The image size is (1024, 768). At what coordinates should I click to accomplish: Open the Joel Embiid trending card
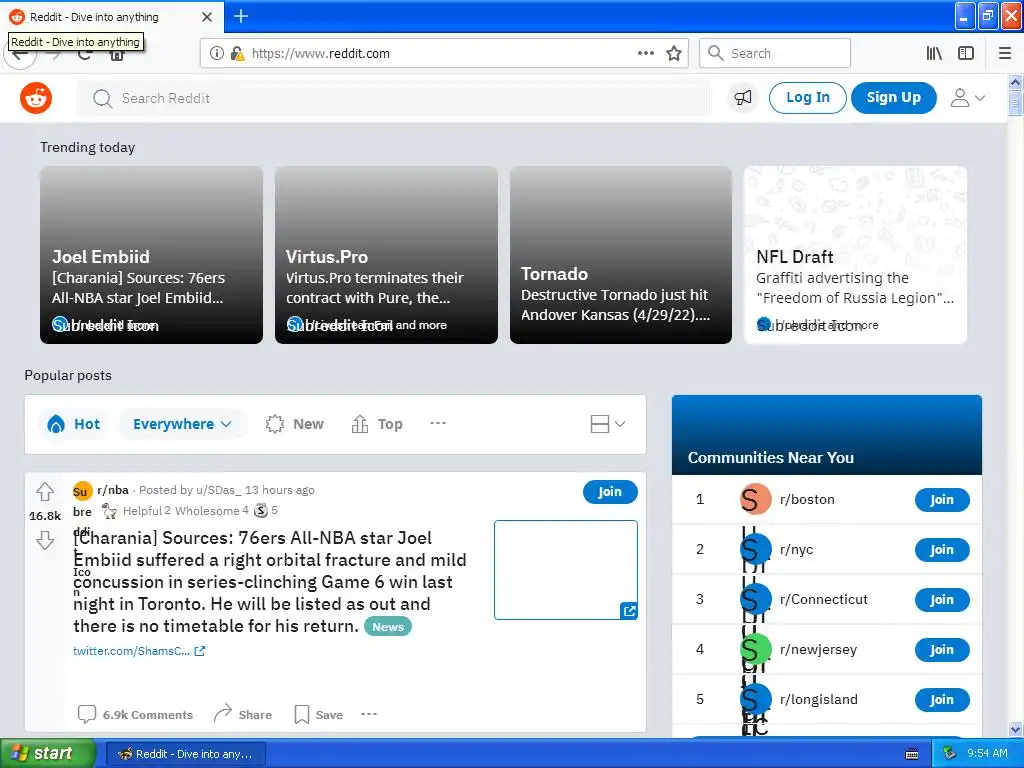coord(152,255)
